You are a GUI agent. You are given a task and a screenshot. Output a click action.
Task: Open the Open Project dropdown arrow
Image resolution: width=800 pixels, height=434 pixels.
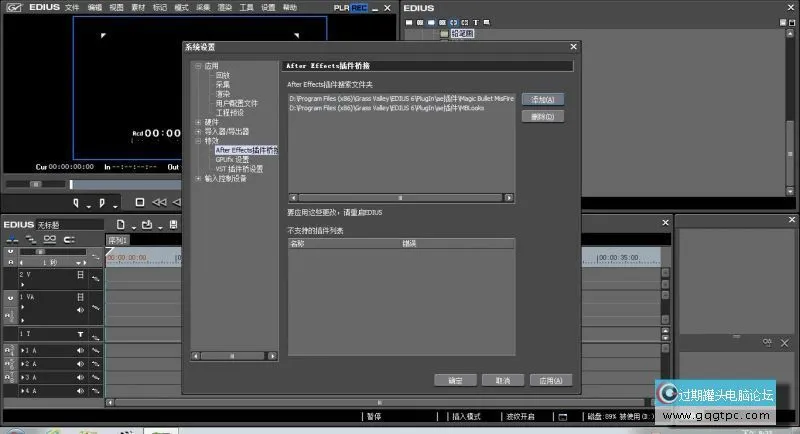click(x=160, y=227)
